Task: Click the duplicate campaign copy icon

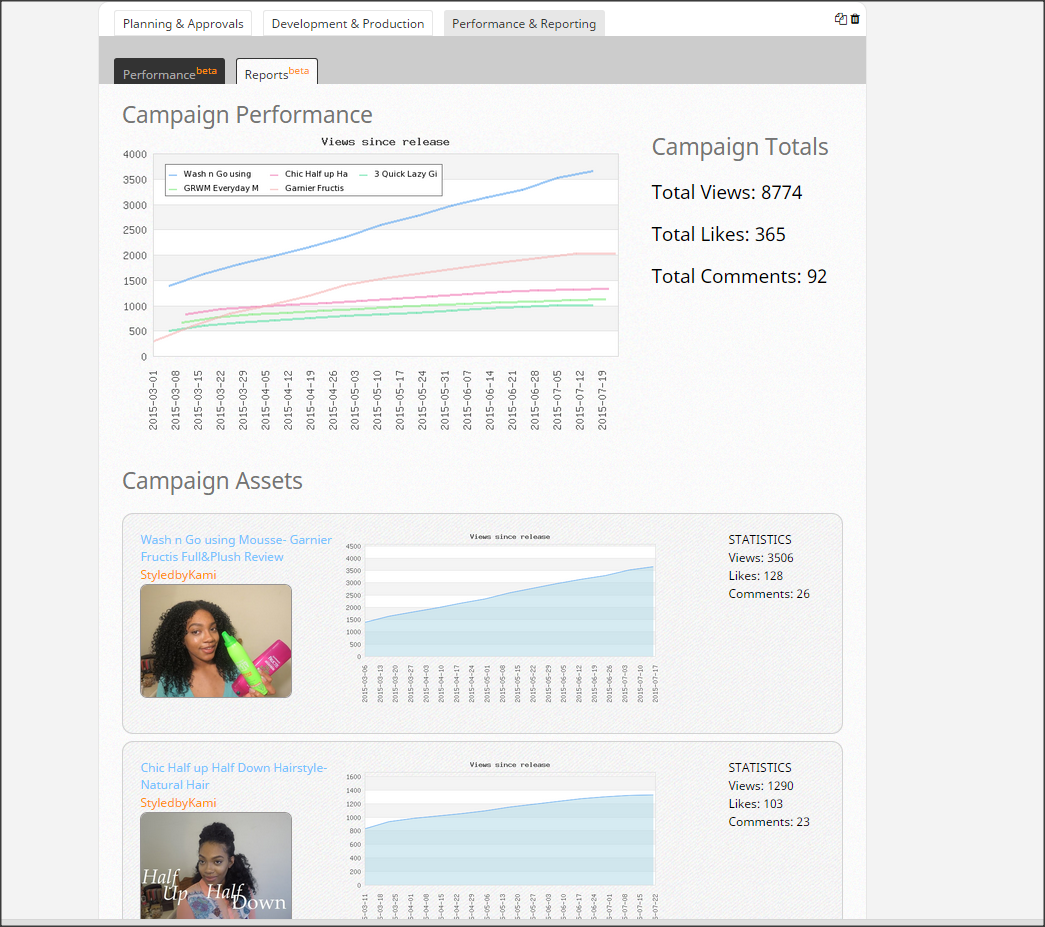Action: 840,19
